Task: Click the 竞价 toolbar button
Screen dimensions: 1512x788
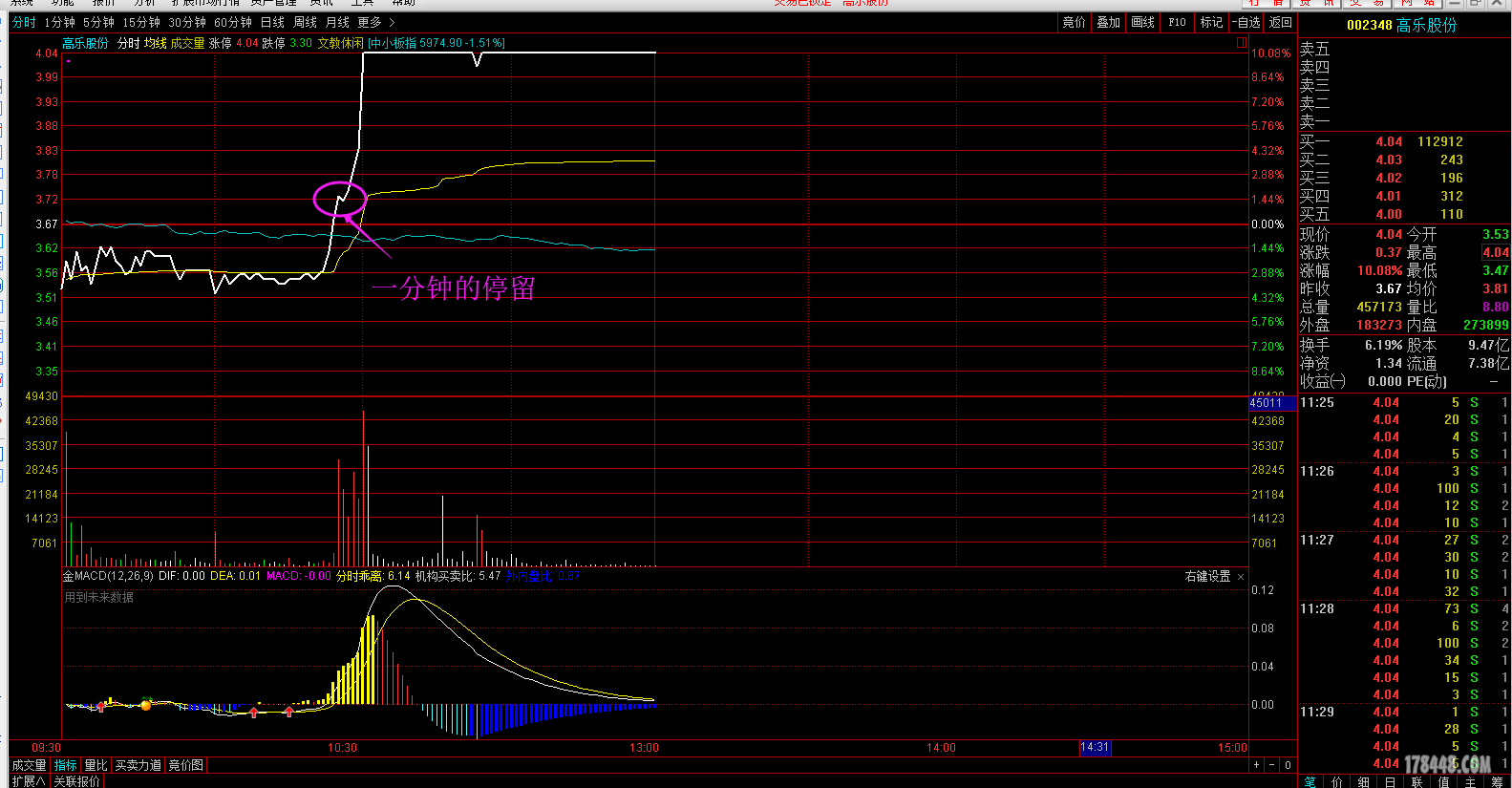Action: click(1074, 22)
